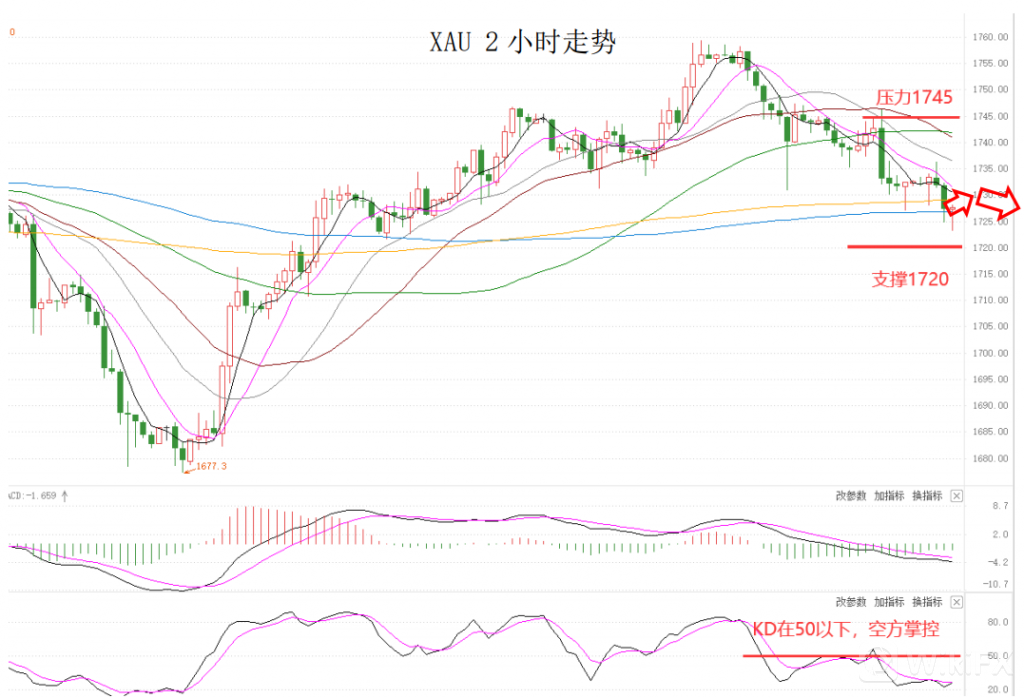Click 加指标 in the KD panel

click(889, 602)
